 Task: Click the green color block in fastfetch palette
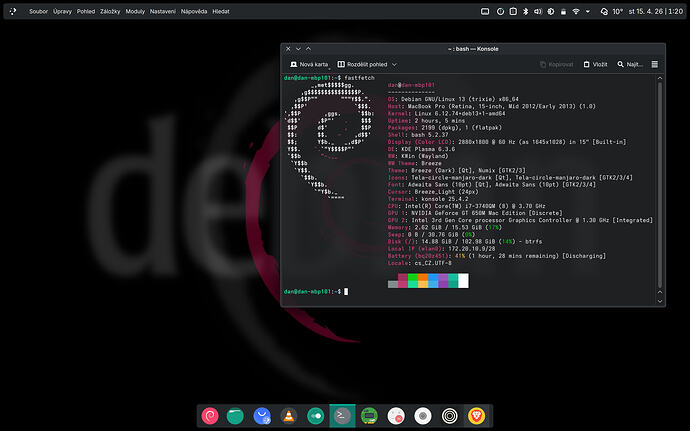tap(413, 281)
